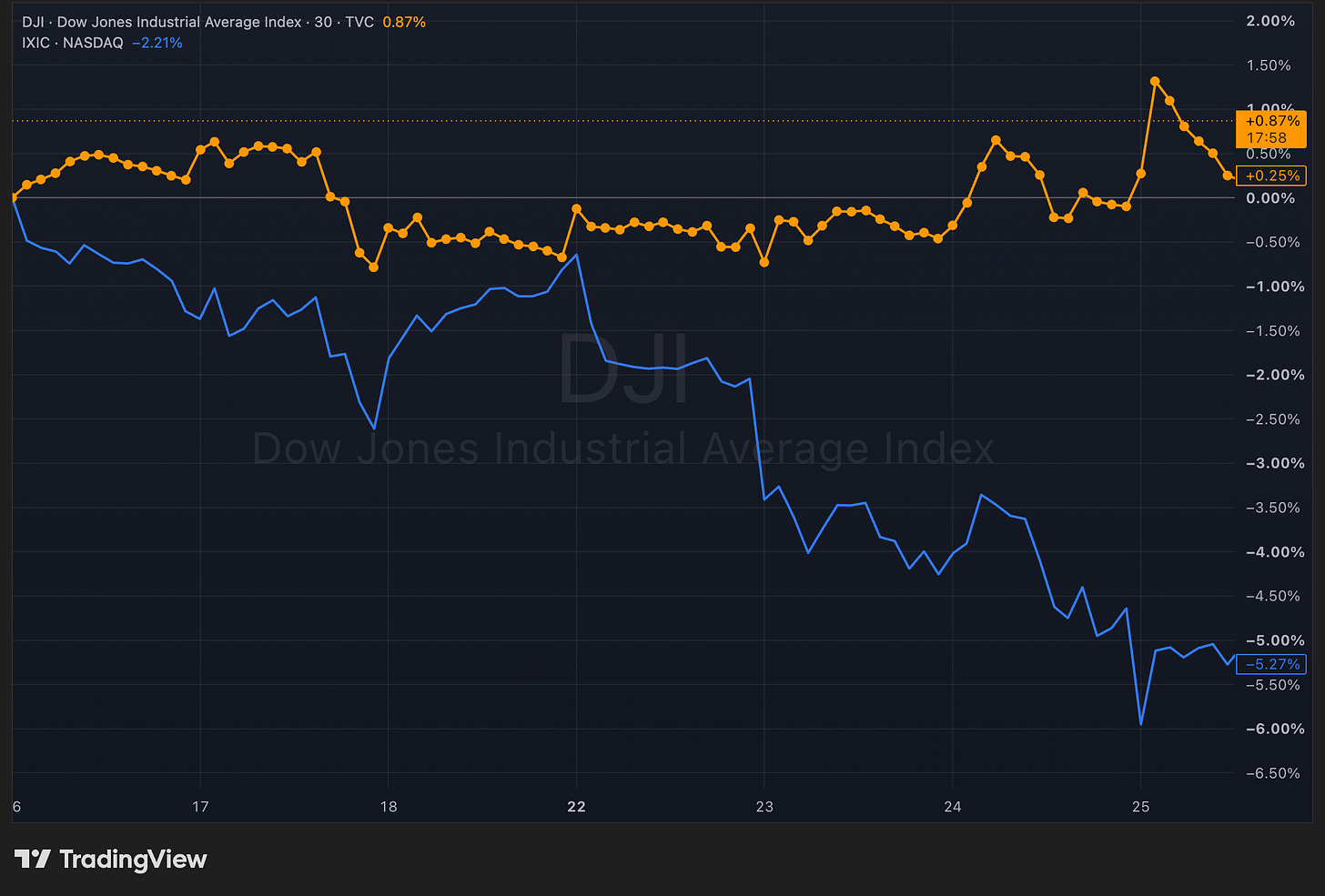Click the −2.00% y-axis label
Viewport: 1325px width, 896px height.
click(x=1273, y=375)
